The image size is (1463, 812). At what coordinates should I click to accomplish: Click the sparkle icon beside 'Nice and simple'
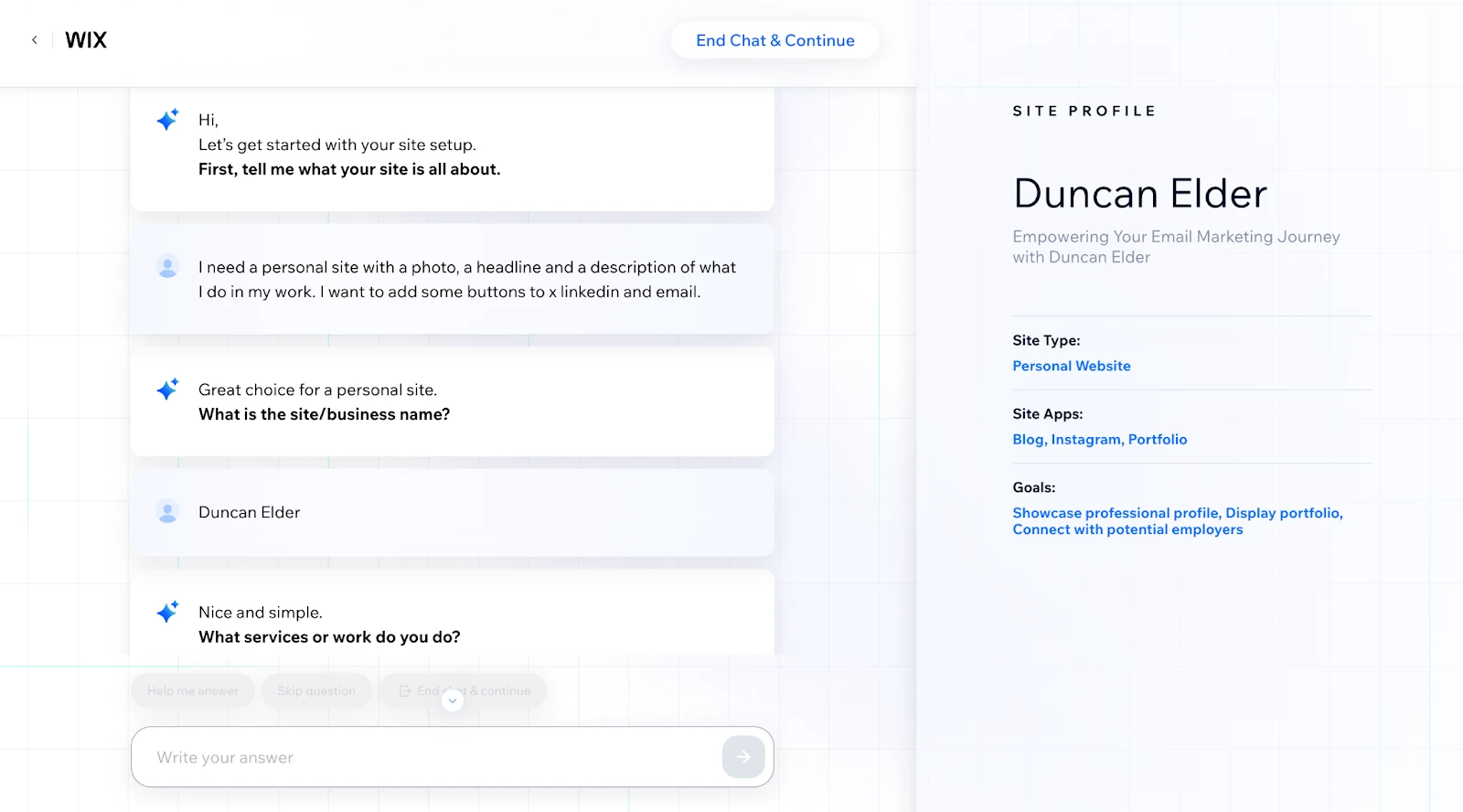[167, 612]
